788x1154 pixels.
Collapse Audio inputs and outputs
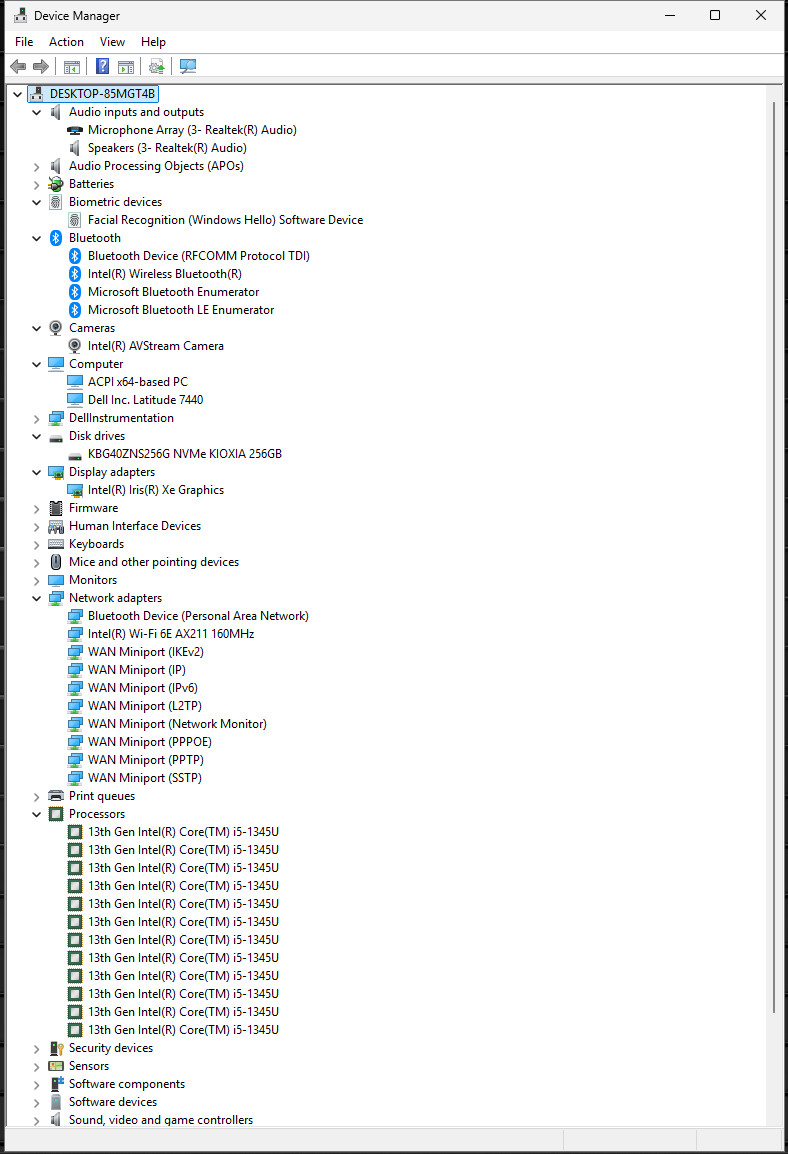tap(37, 113)
